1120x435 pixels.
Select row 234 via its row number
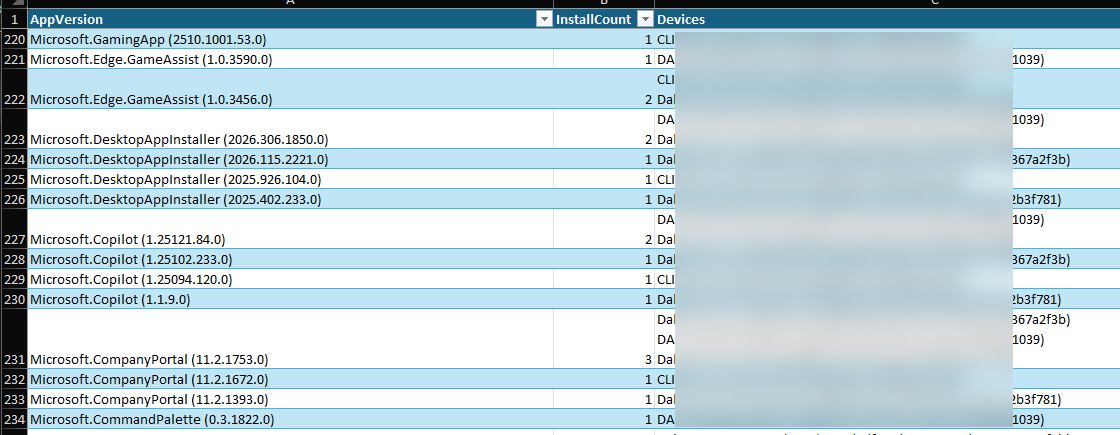[14, 419]
